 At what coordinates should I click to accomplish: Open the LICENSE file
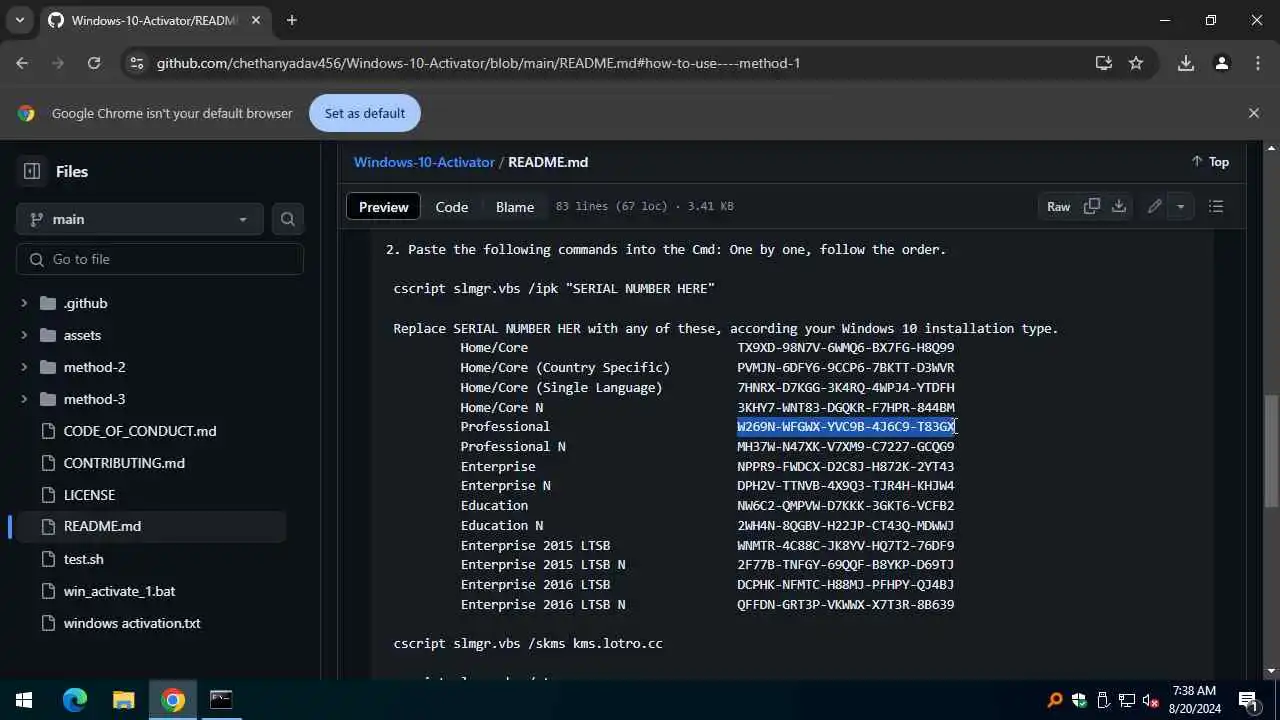pyautogui.click(x=89, y=495)
